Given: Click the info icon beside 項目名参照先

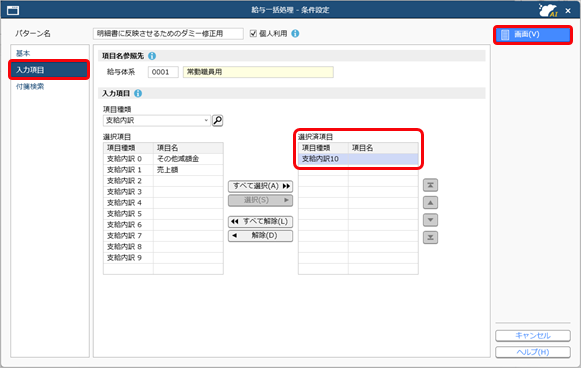Looking at the screenshot, I should [x=152, y=56].
